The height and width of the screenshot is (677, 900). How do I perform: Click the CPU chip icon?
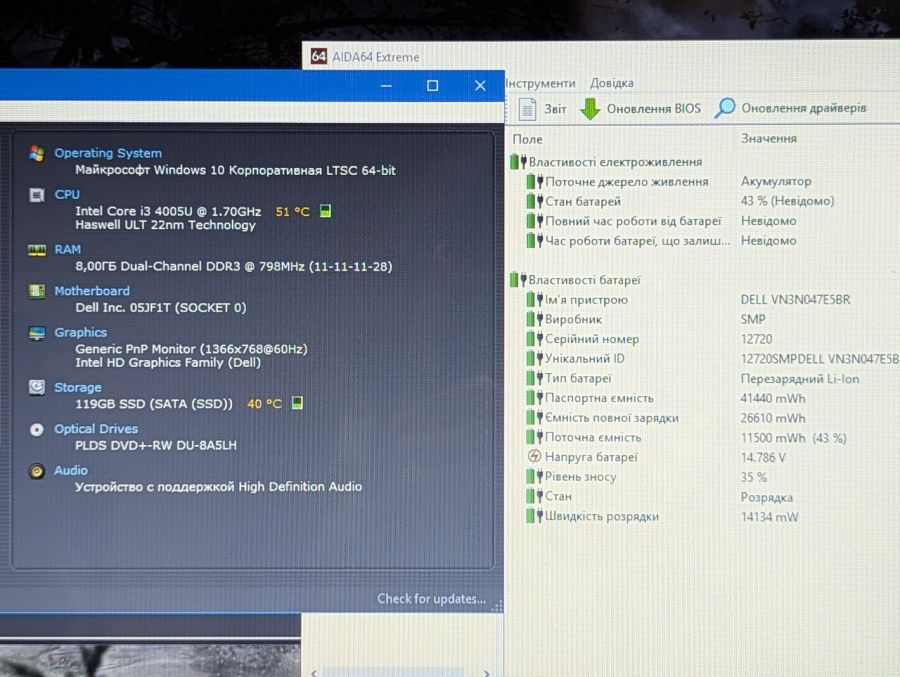click(x=37, y=195)
